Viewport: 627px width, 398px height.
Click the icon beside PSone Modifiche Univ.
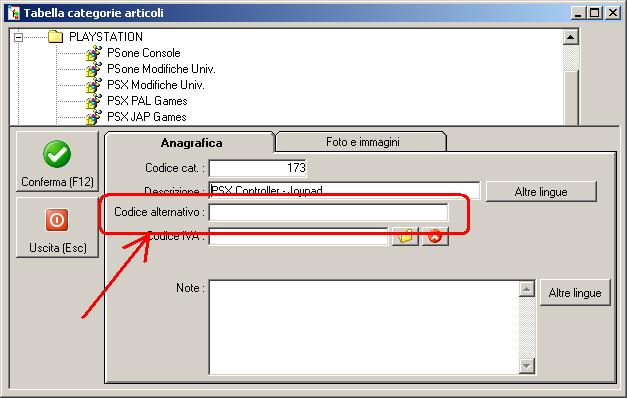point(93,69)
